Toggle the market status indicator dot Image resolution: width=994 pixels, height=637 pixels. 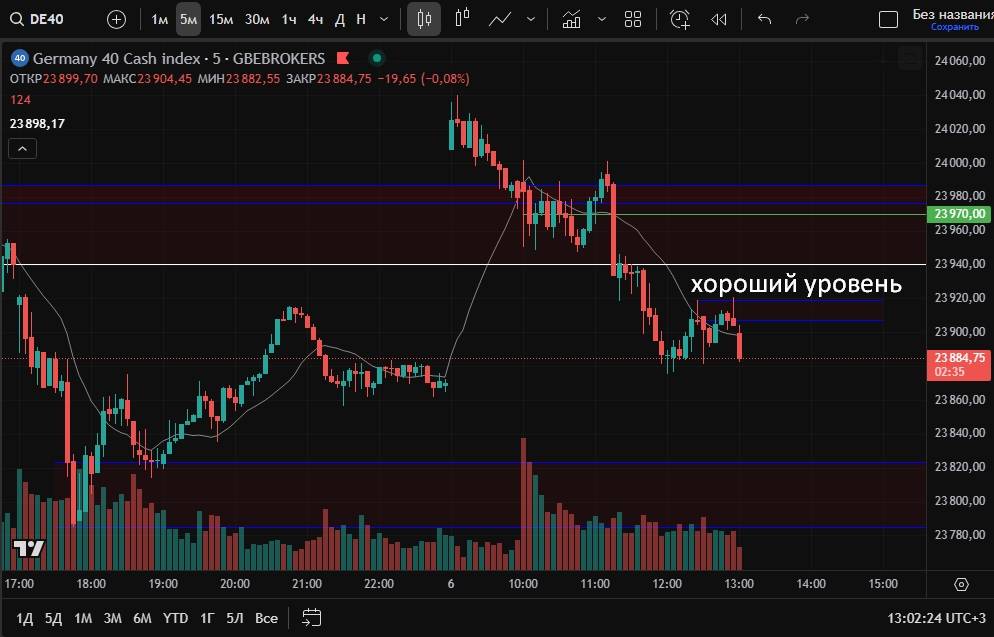[x=376, y=58]
